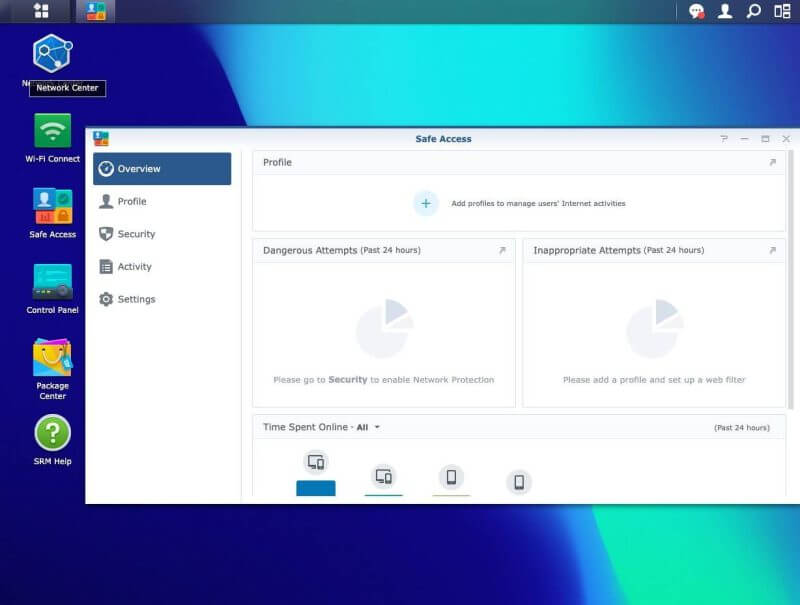Click 'Add profiles to manage users' text
The height and width of the screenshot is (605, 800).
[x=538, y=204]
